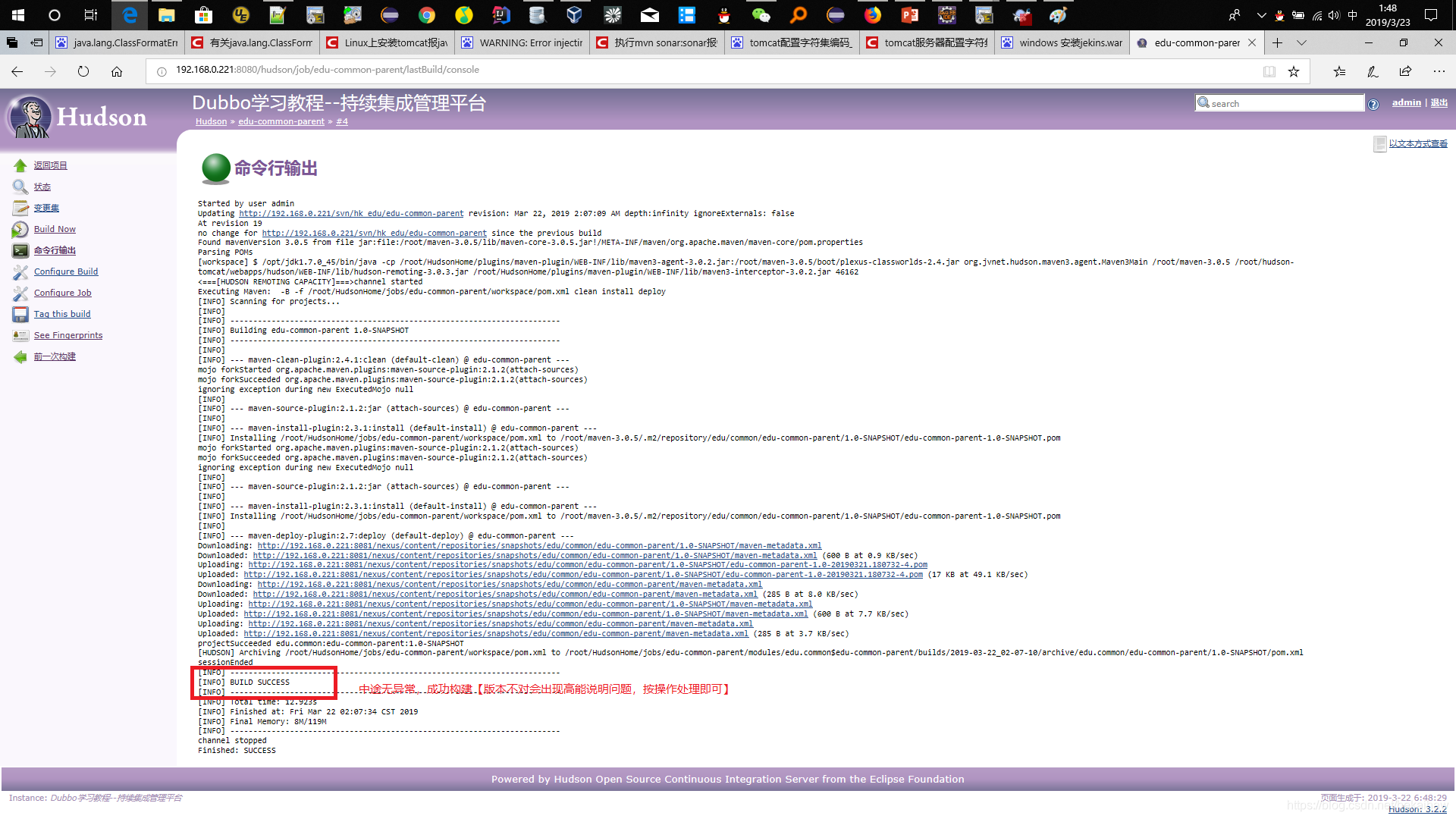Click the share page icon

coord(1406,71)
